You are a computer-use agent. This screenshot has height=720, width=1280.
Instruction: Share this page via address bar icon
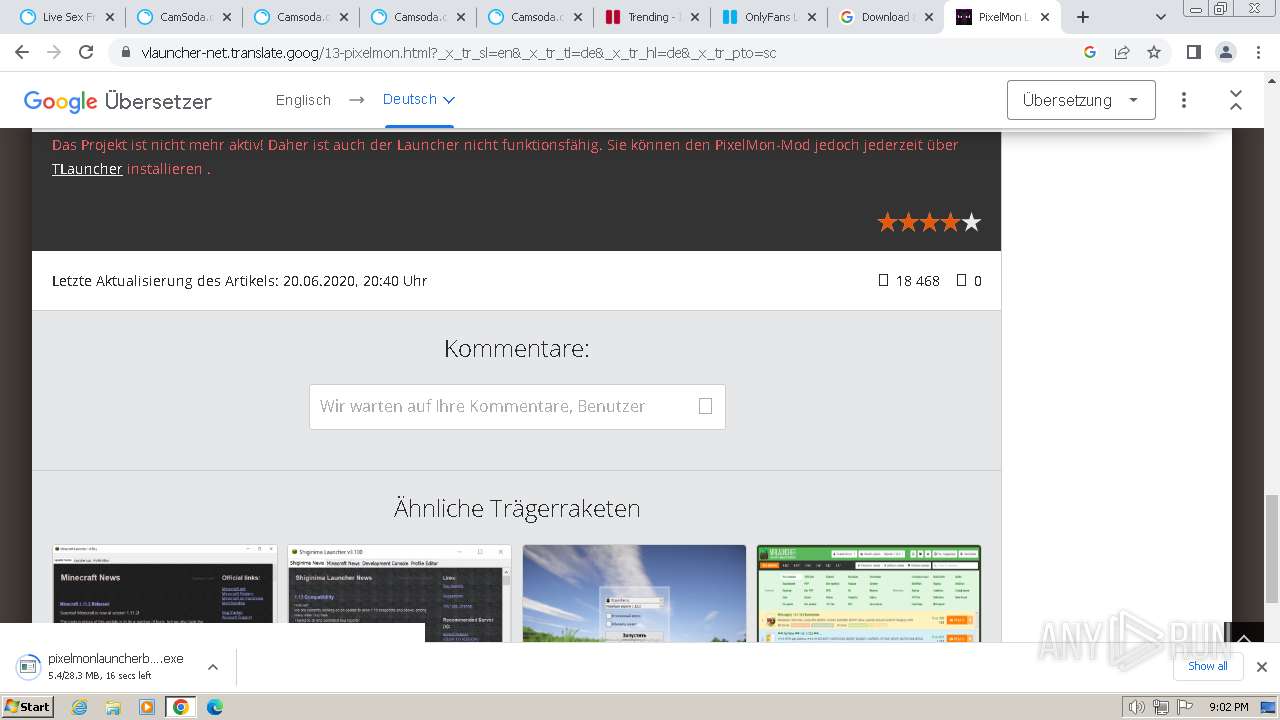[x=1122, y=53]
